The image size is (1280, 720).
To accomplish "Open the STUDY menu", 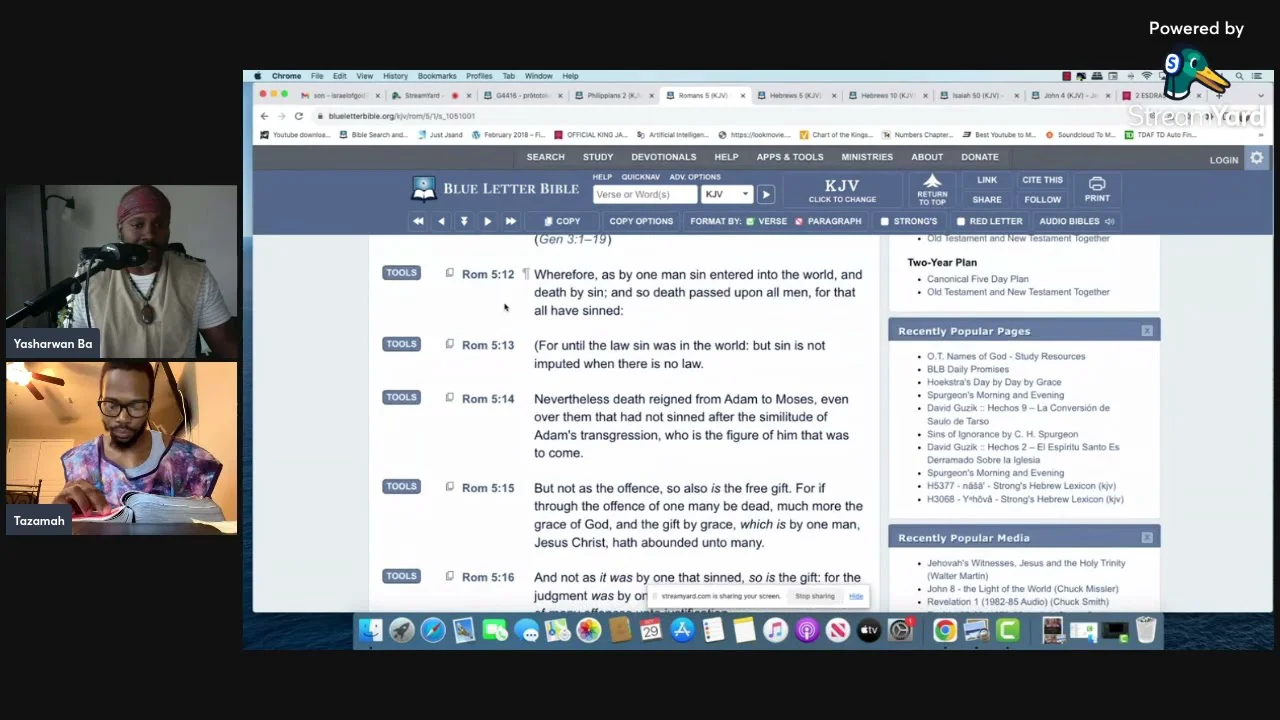I will (598, 157).
